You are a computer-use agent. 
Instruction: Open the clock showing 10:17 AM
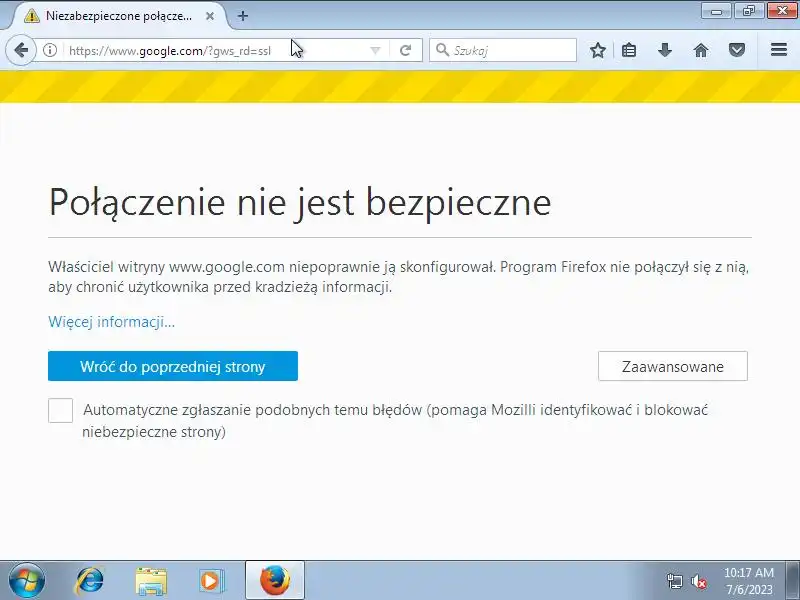pyautogui.click(x=748, y=581)
